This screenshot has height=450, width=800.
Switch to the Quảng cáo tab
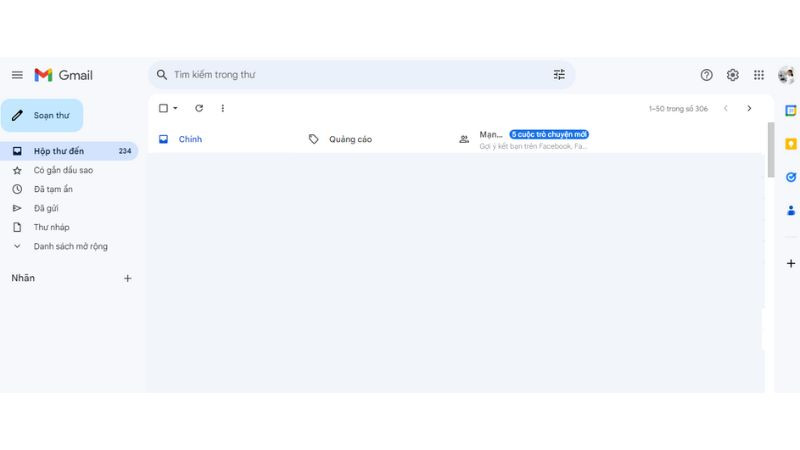(372, 139)
